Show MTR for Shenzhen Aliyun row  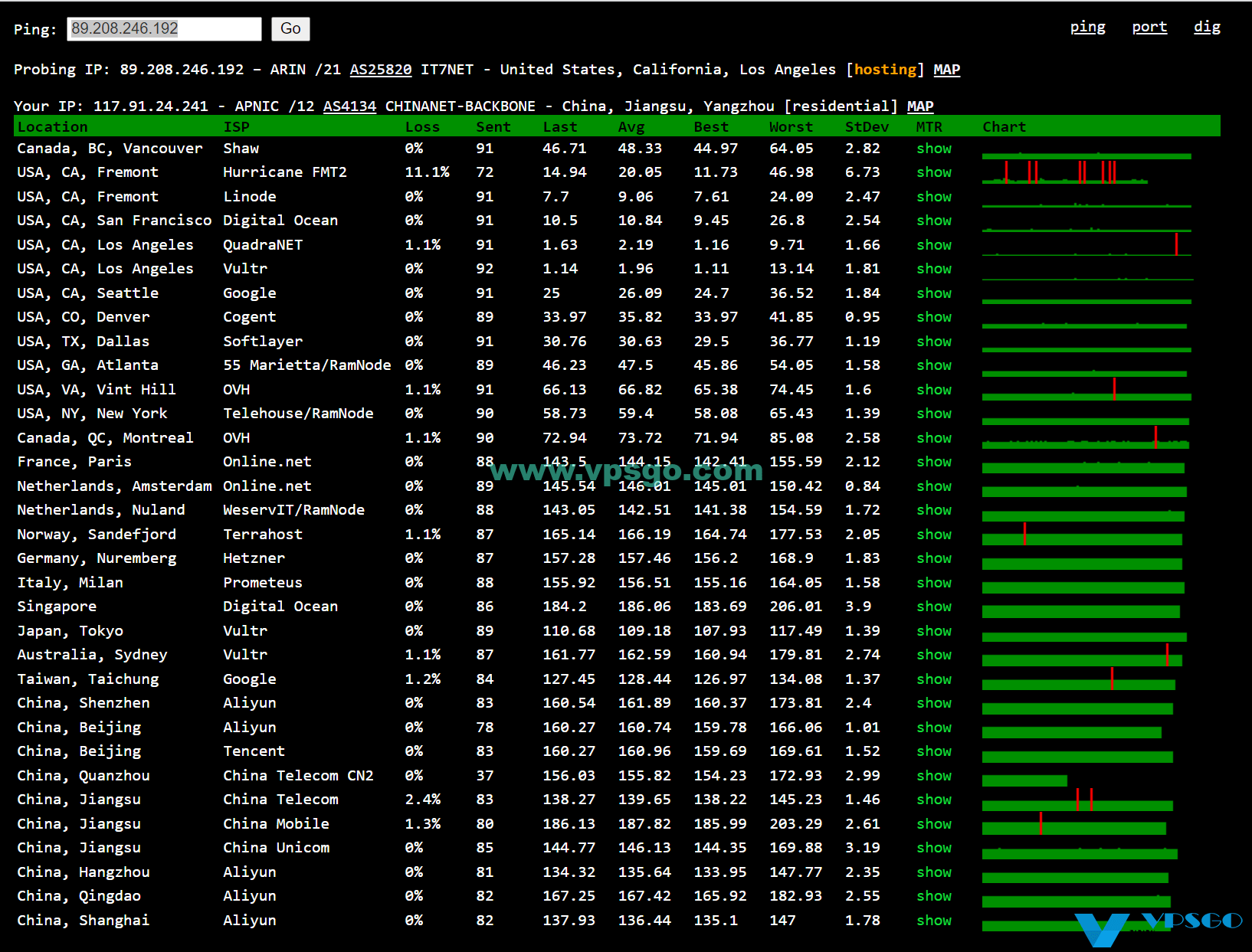(x=934, y=703)
